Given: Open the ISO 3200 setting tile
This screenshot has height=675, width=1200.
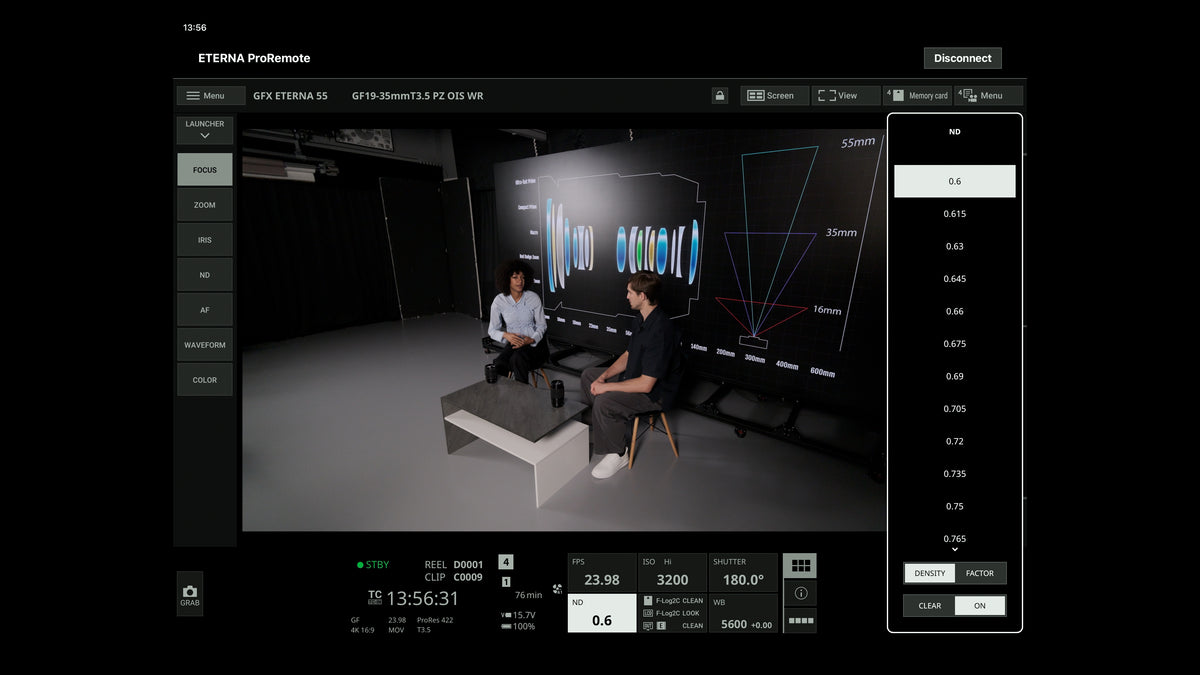Looking at the screenshot, I should pos(672,573).
